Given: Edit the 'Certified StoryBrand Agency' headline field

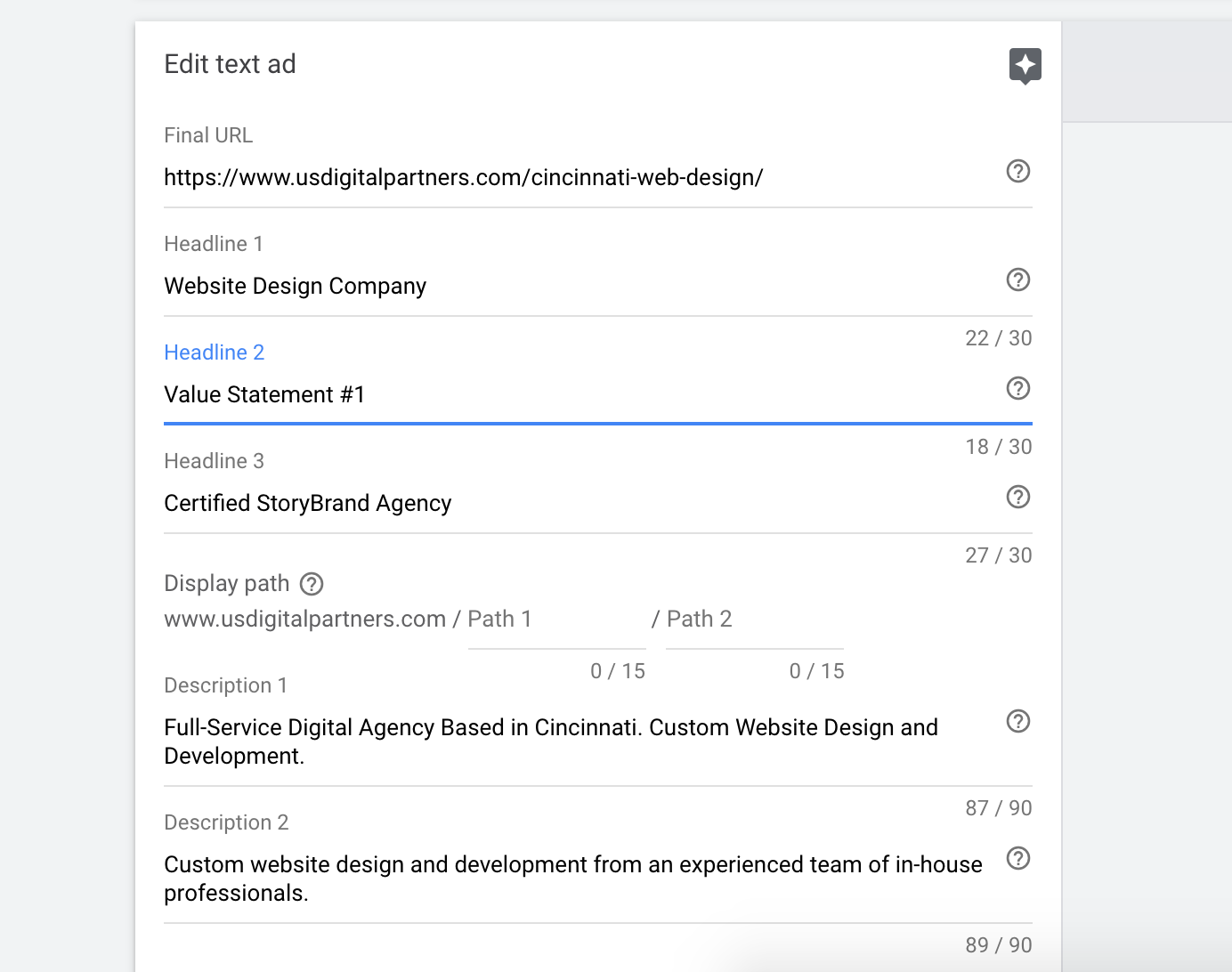Looking at the screenshot, I should pos(308,504).
